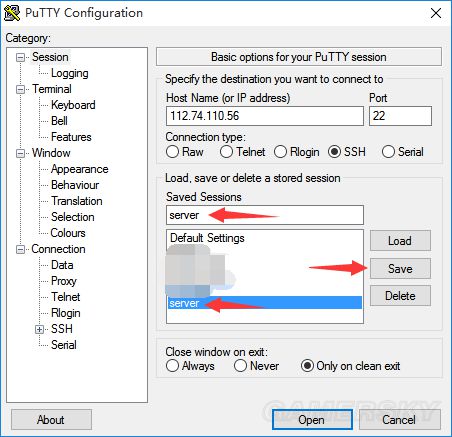Focus the Host Name input field
The image size is (452, 437).
pos(265,116)
